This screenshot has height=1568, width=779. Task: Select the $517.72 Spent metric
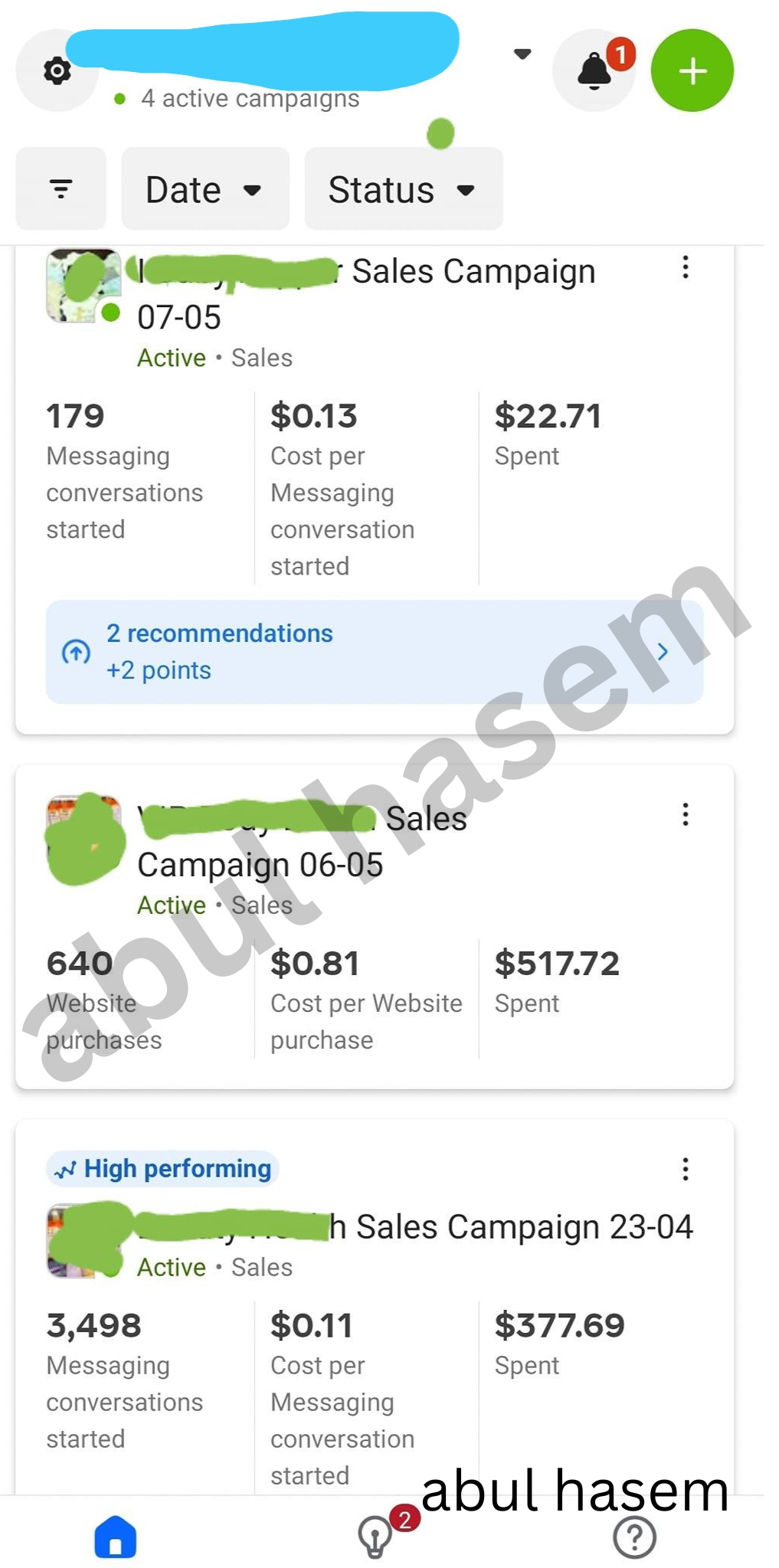(557, 981)
